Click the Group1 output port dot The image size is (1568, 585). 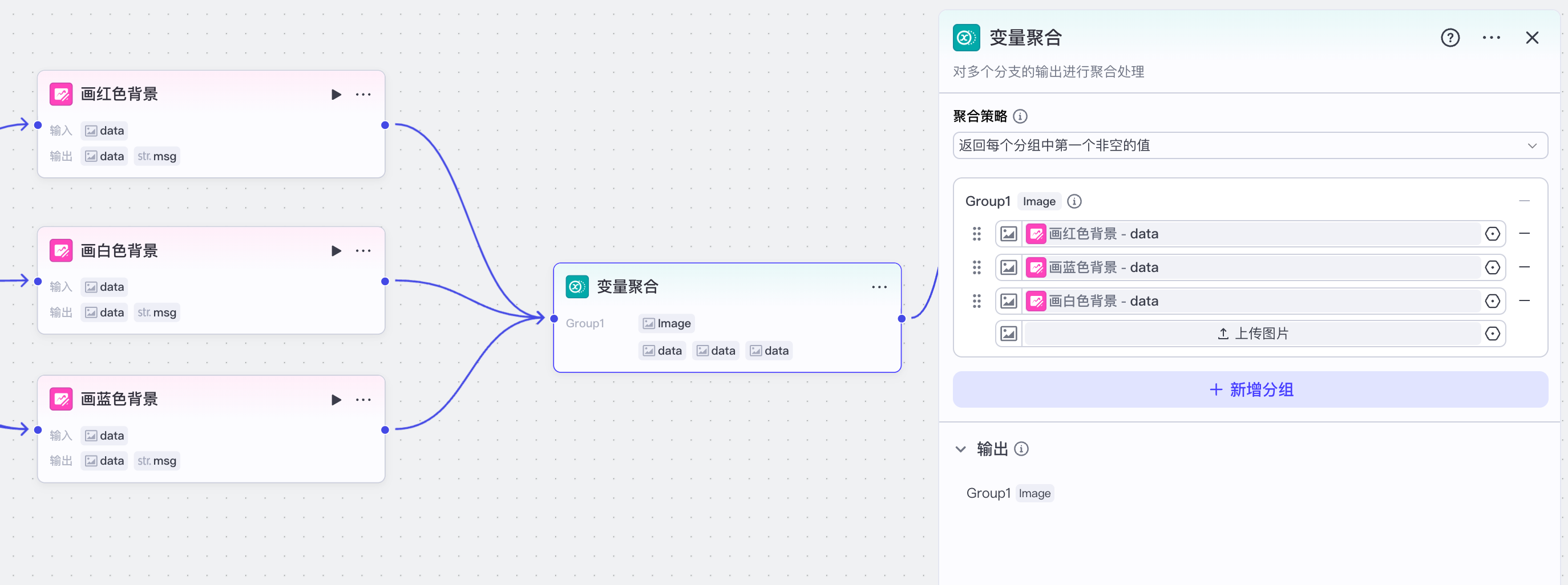click(x=902, y=319)
